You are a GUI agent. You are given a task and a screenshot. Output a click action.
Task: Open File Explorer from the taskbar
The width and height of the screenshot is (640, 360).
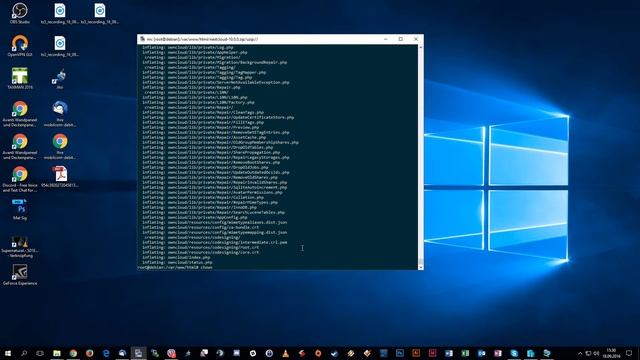pos(57,353)
